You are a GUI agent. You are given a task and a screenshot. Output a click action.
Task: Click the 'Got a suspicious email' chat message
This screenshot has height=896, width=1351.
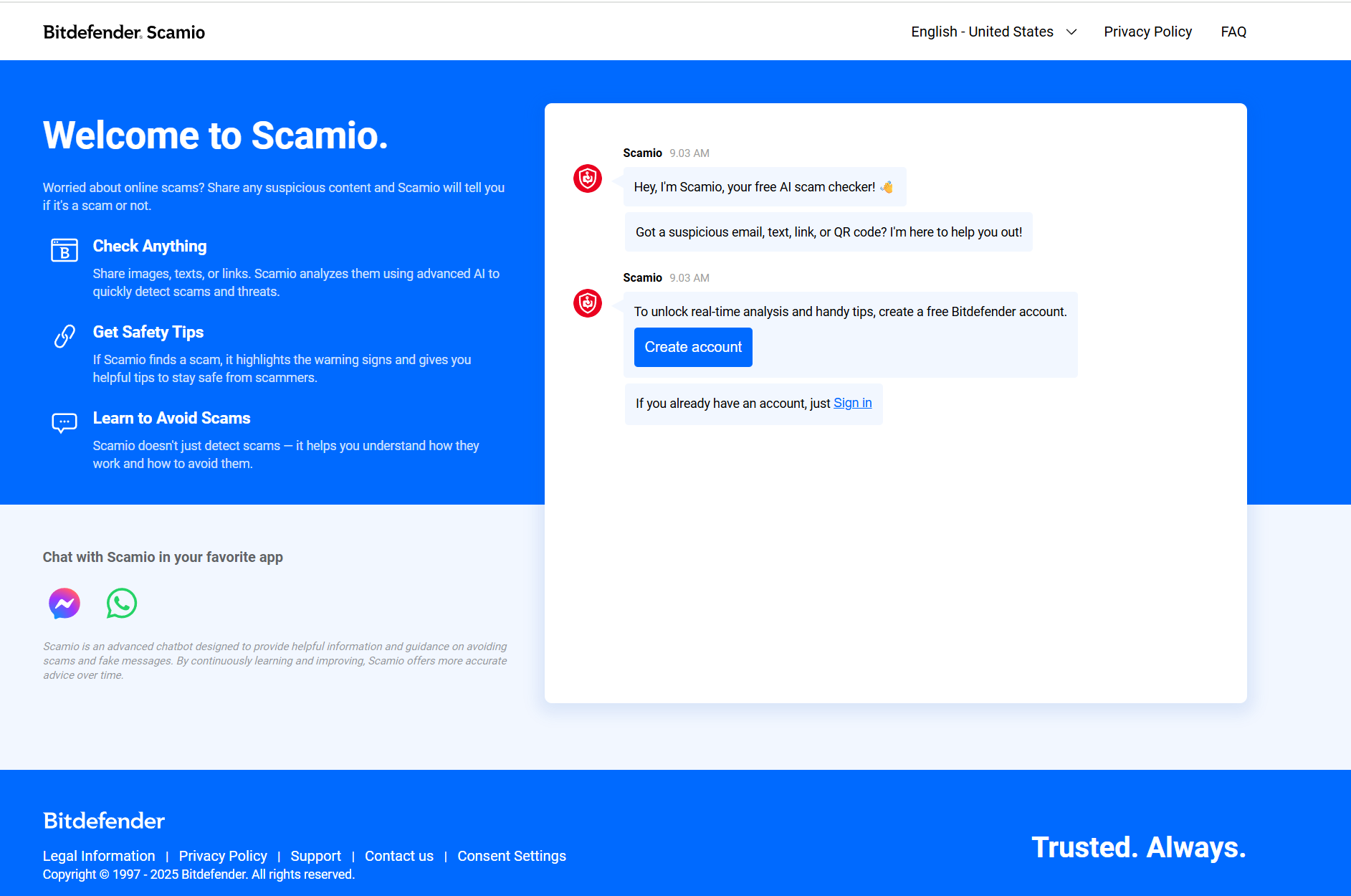(829, 232)
